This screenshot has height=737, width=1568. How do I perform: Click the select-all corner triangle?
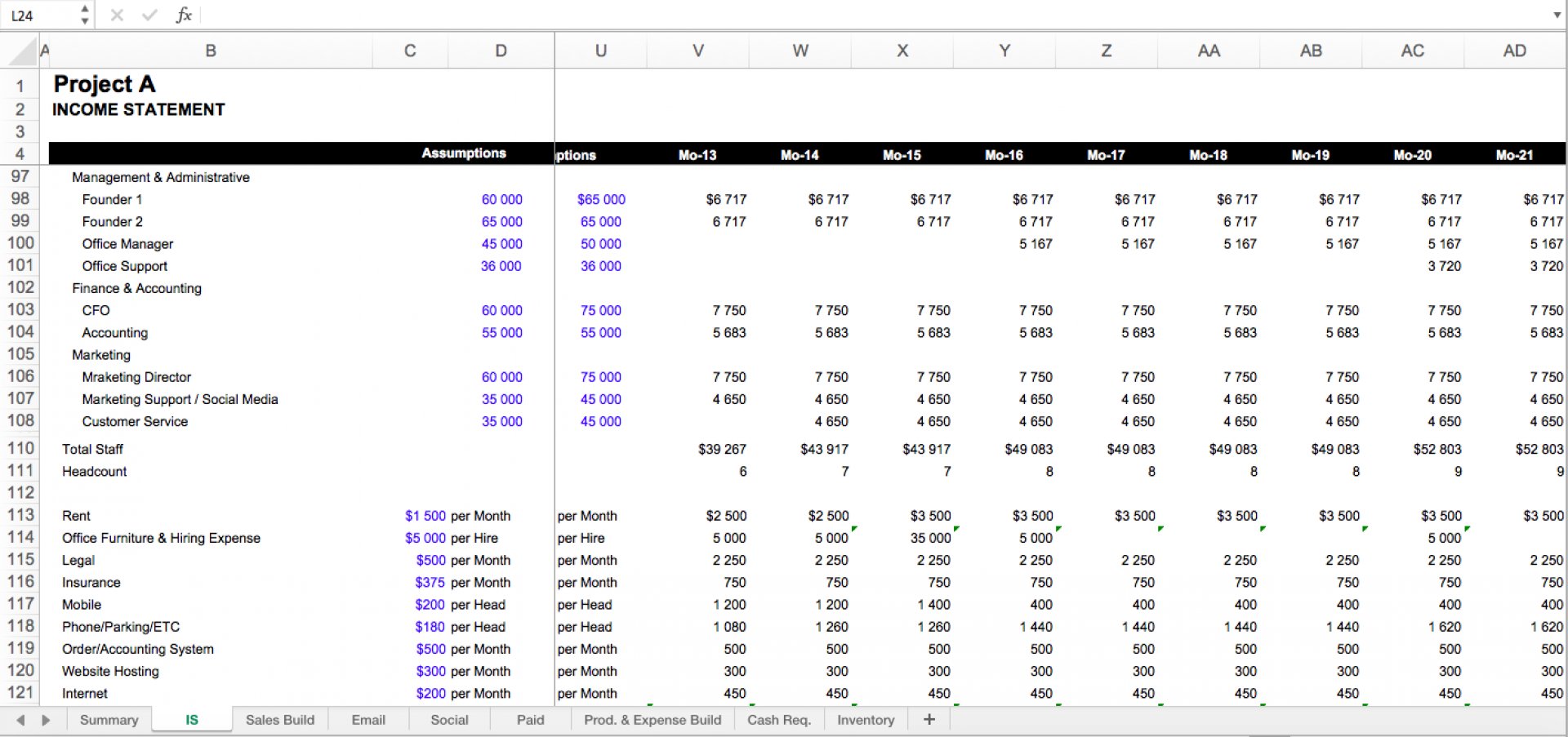24,51
